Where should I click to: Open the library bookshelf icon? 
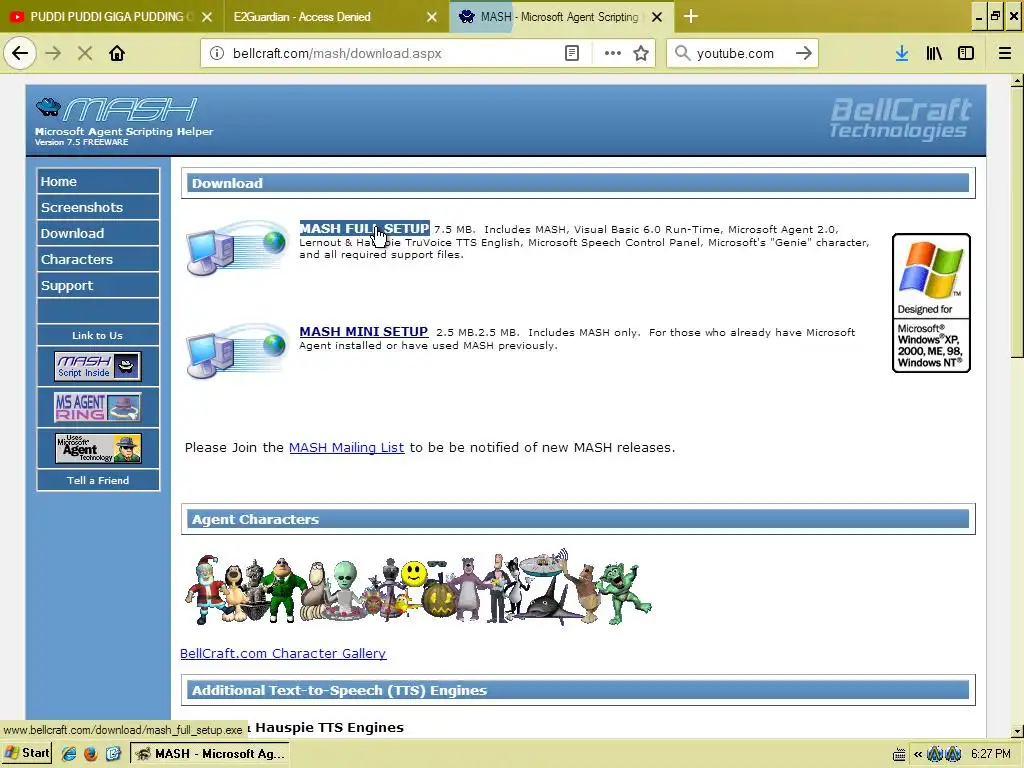click(934, 53)
